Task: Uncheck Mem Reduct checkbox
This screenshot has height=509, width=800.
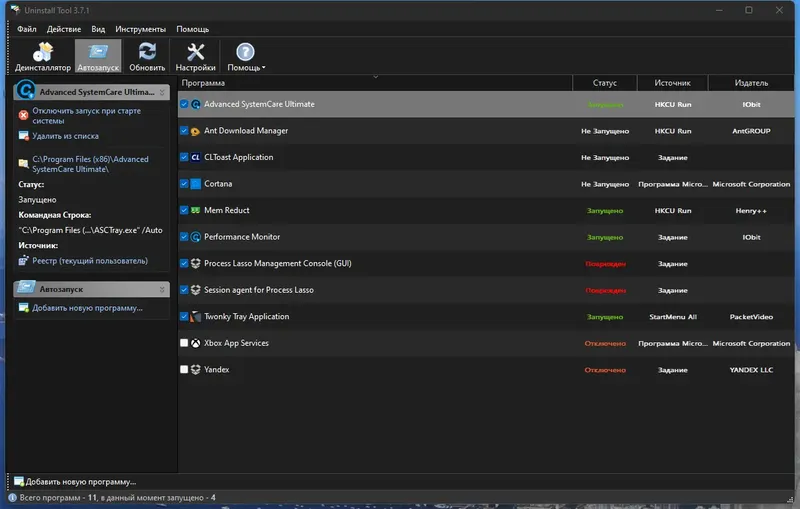Action: (184, 210)
